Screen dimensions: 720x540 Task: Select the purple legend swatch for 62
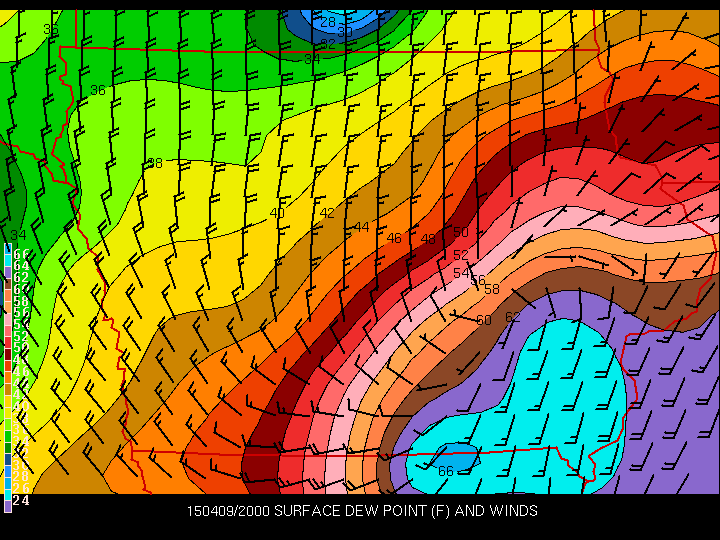pos(8,272)
